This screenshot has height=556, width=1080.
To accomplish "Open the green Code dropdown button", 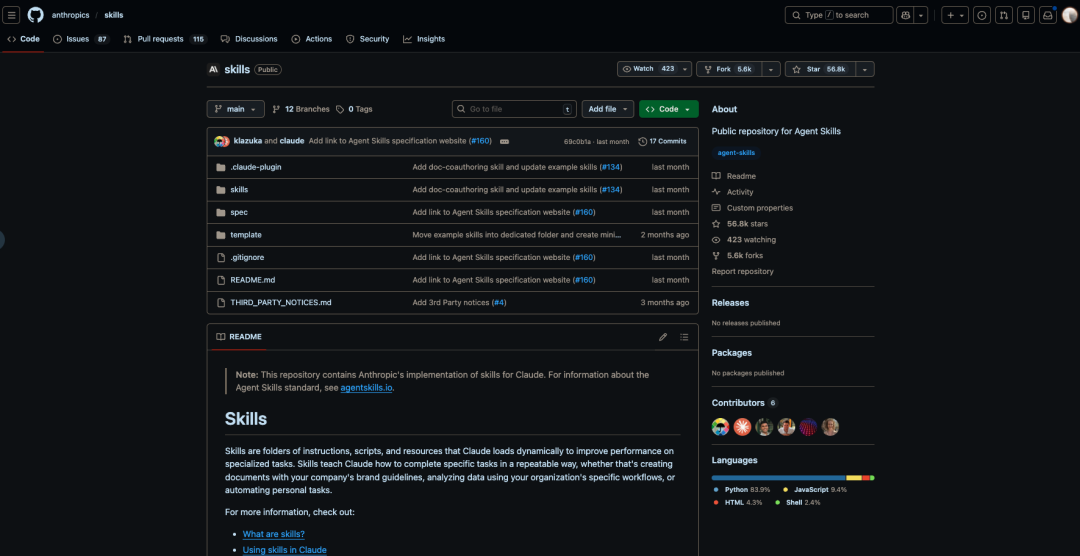I will [x=669, y=109].
